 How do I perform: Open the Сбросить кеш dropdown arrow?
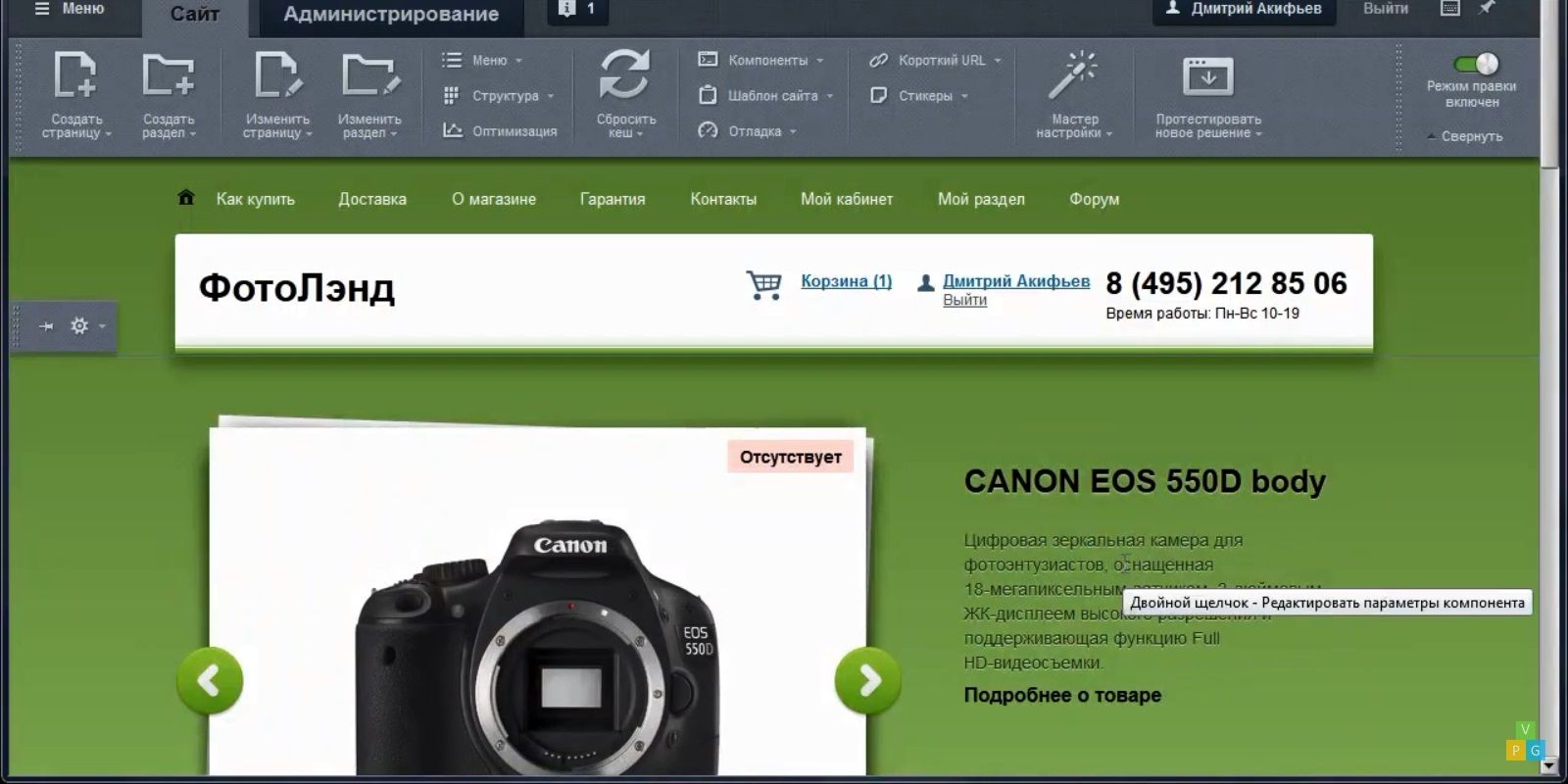point(640,134)
